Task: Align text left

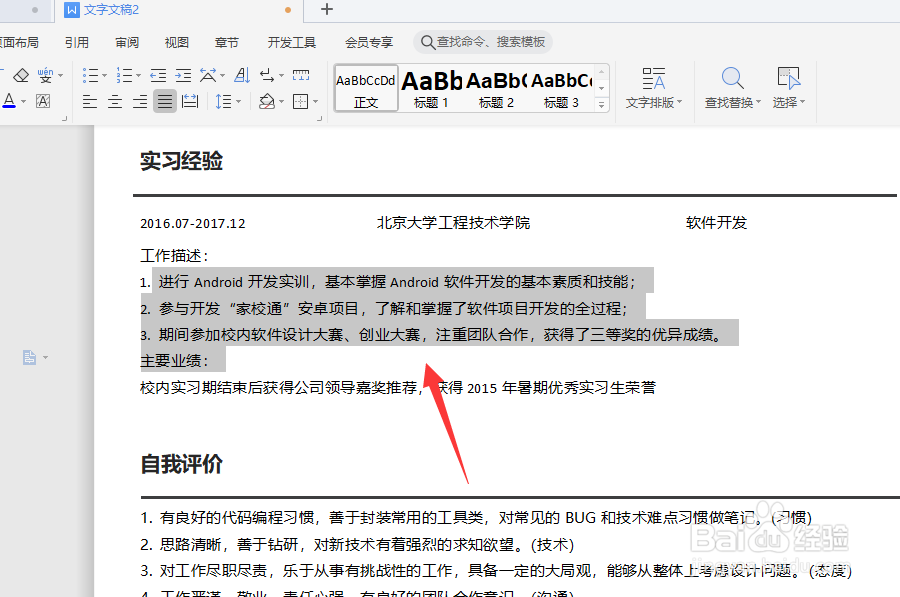Action: [90, 102]
